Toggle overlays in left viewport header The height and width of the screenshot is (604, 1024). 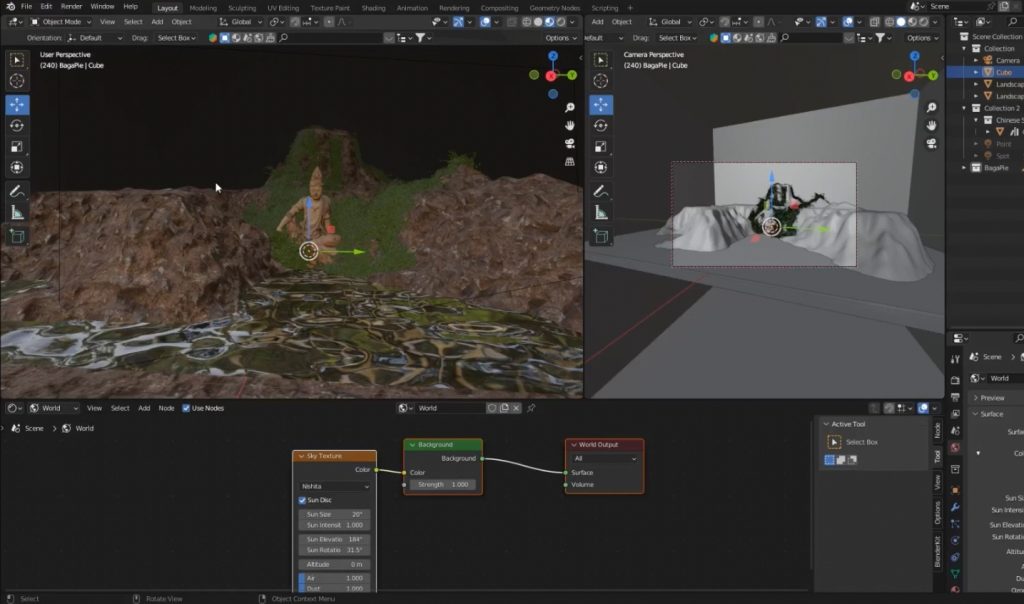(485, 22)
